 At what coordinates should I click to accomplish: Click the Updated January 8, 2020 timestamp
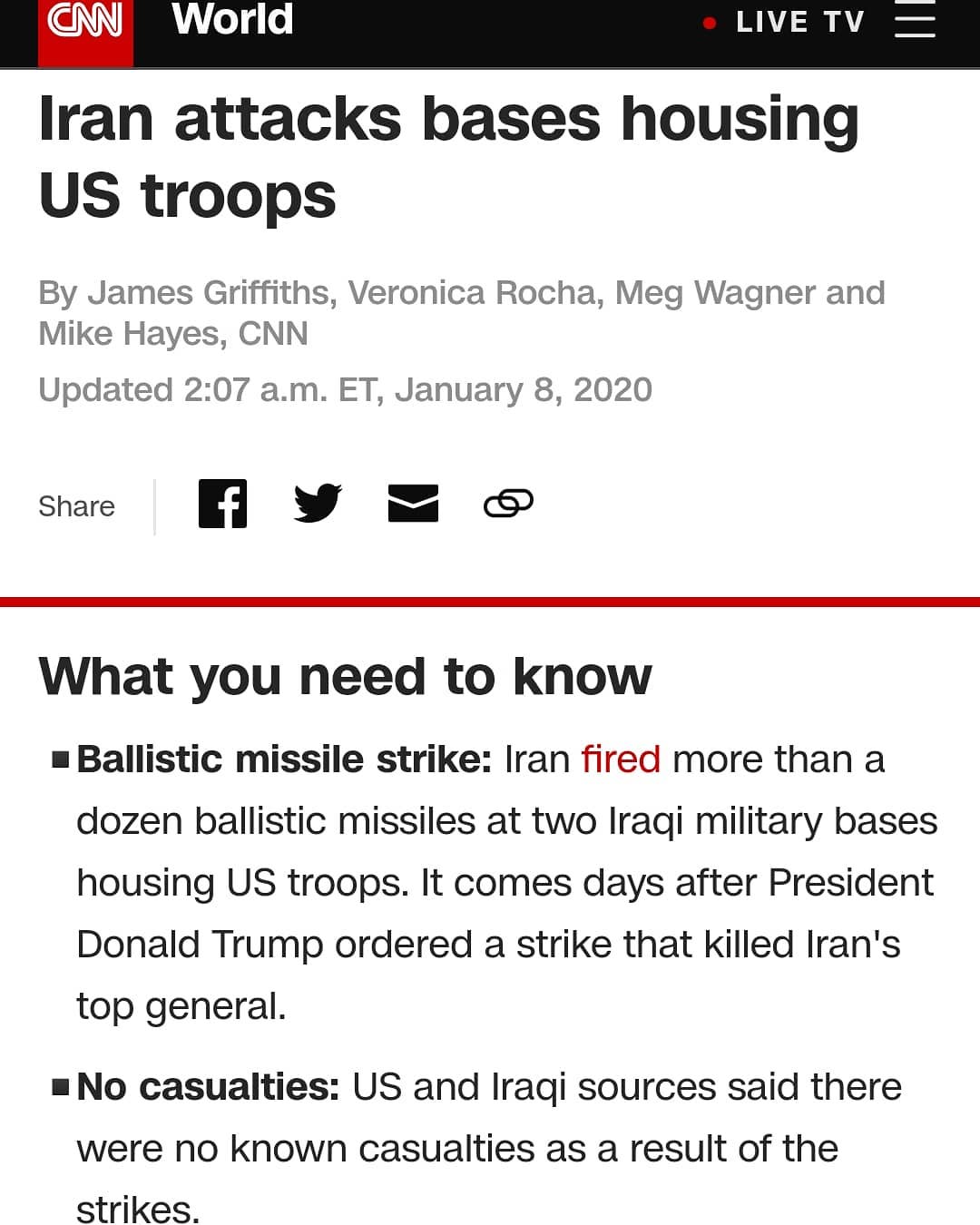click(x=345, y=390)
